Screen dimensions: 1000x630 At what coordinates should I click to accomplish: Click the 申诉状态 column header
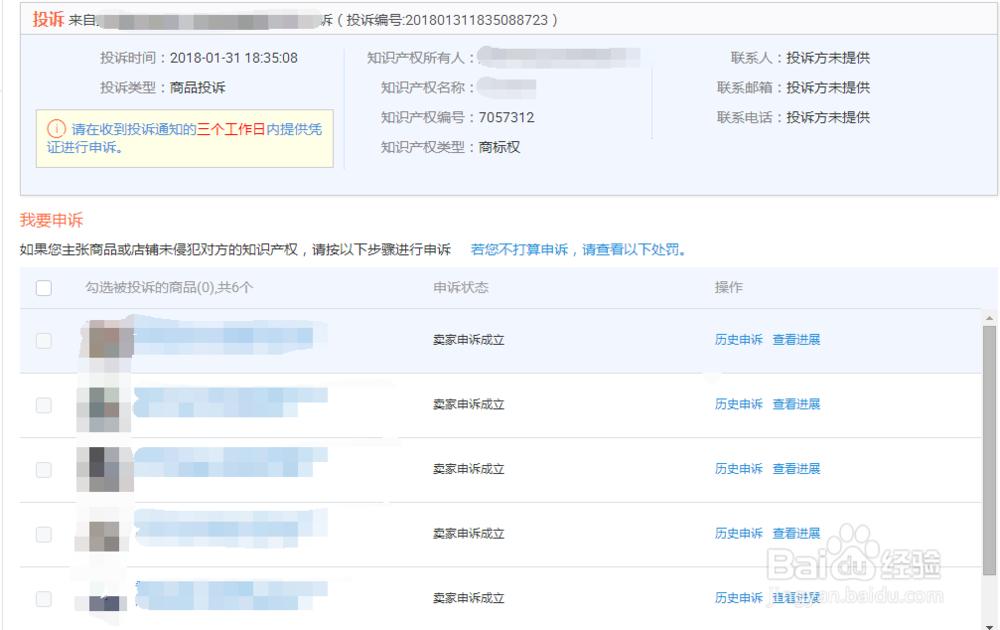(461, 288)
